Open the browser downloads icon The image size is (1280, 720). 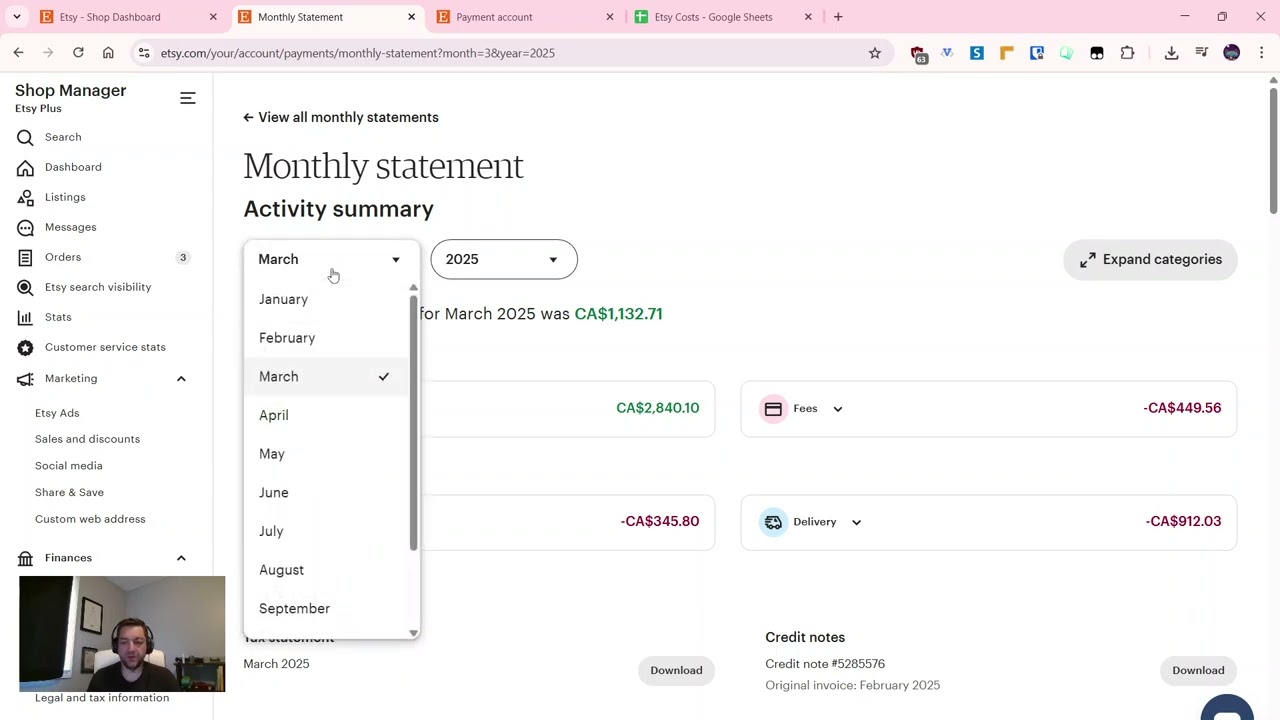point(1171,53)
